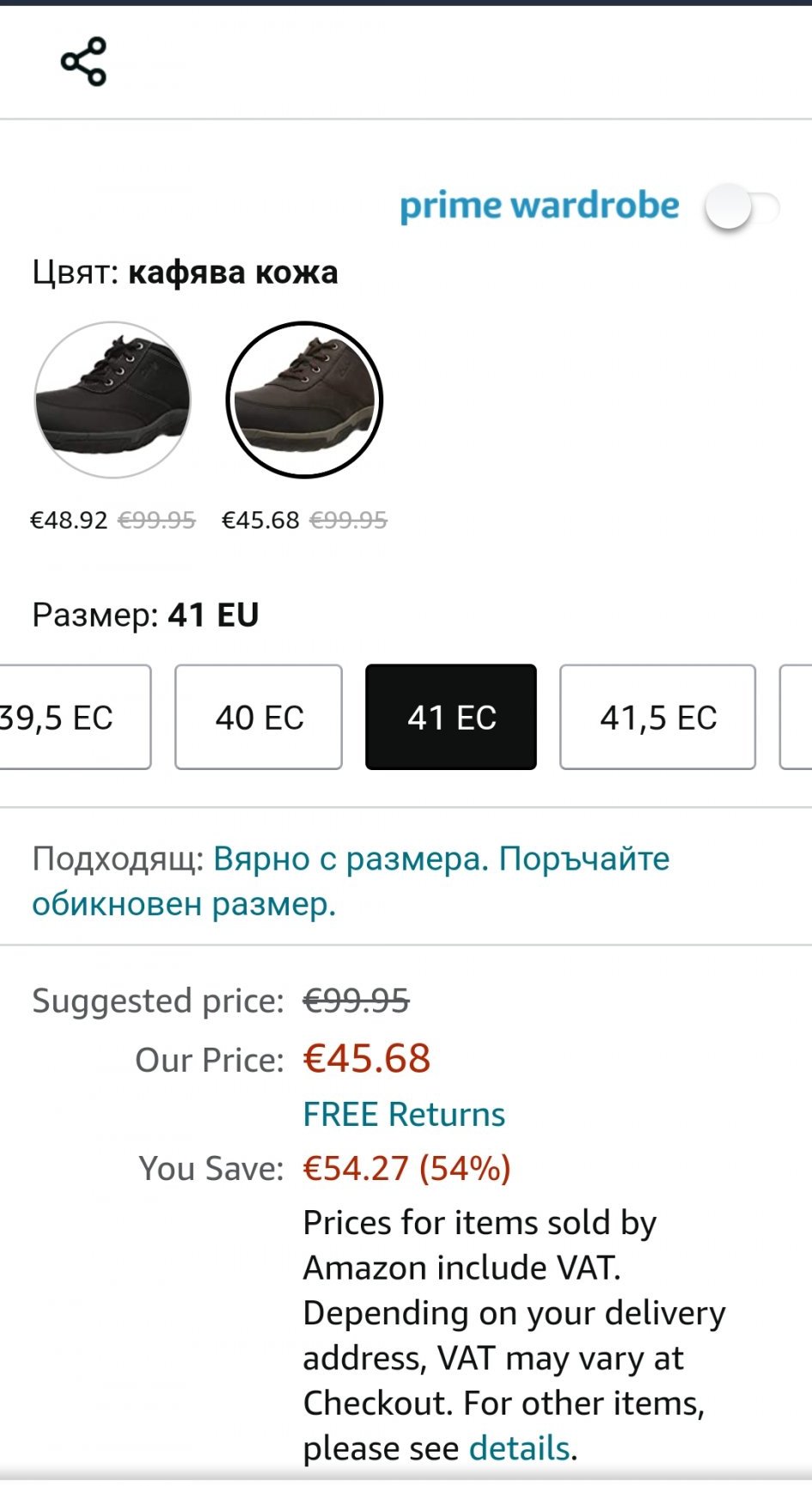Enable the Prime Wardrobe switch

(x=741, y=207)
